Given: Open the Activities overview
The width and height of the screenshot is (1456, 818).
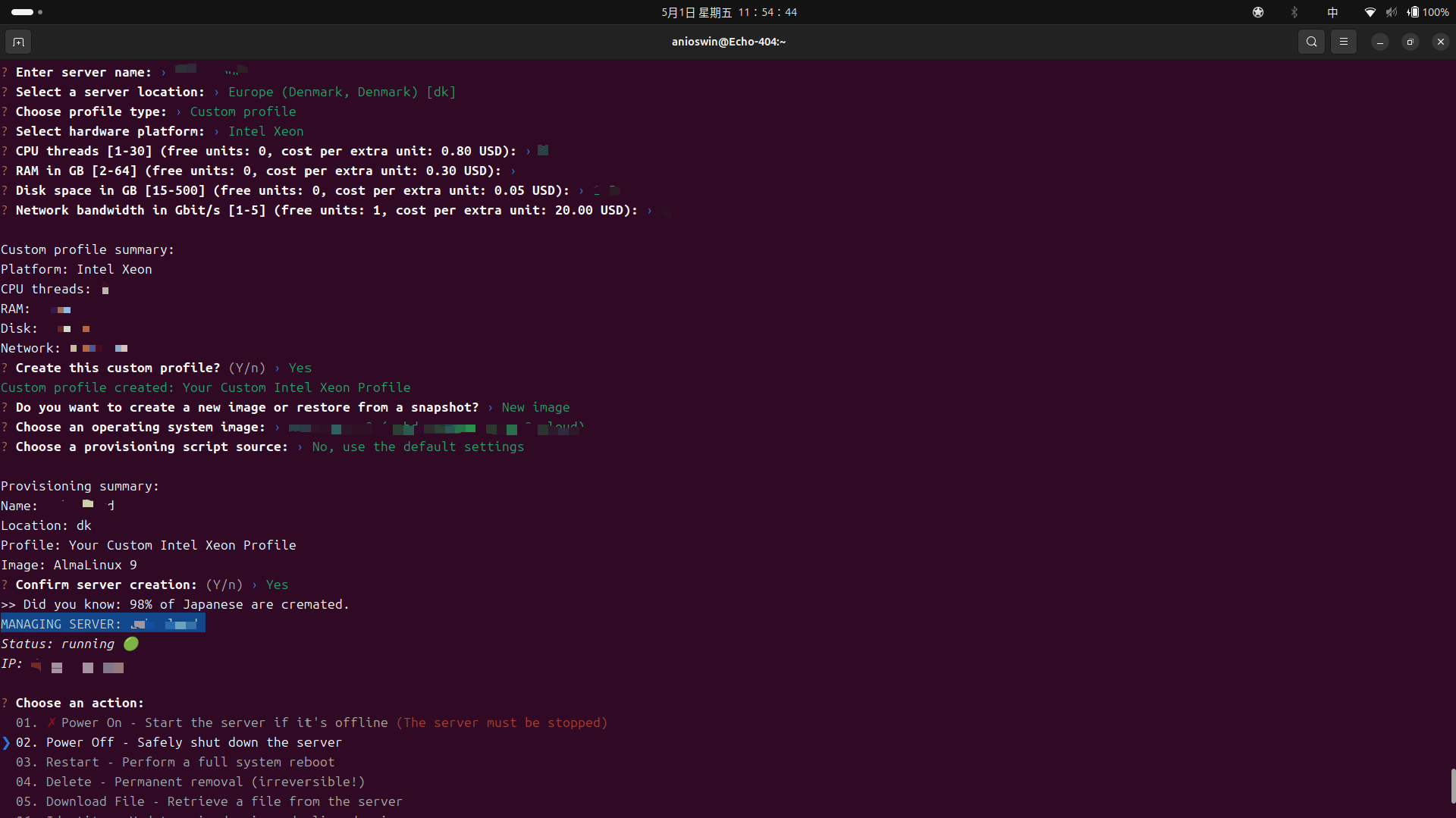Looking at the screenshot, I should pos(27,12).
